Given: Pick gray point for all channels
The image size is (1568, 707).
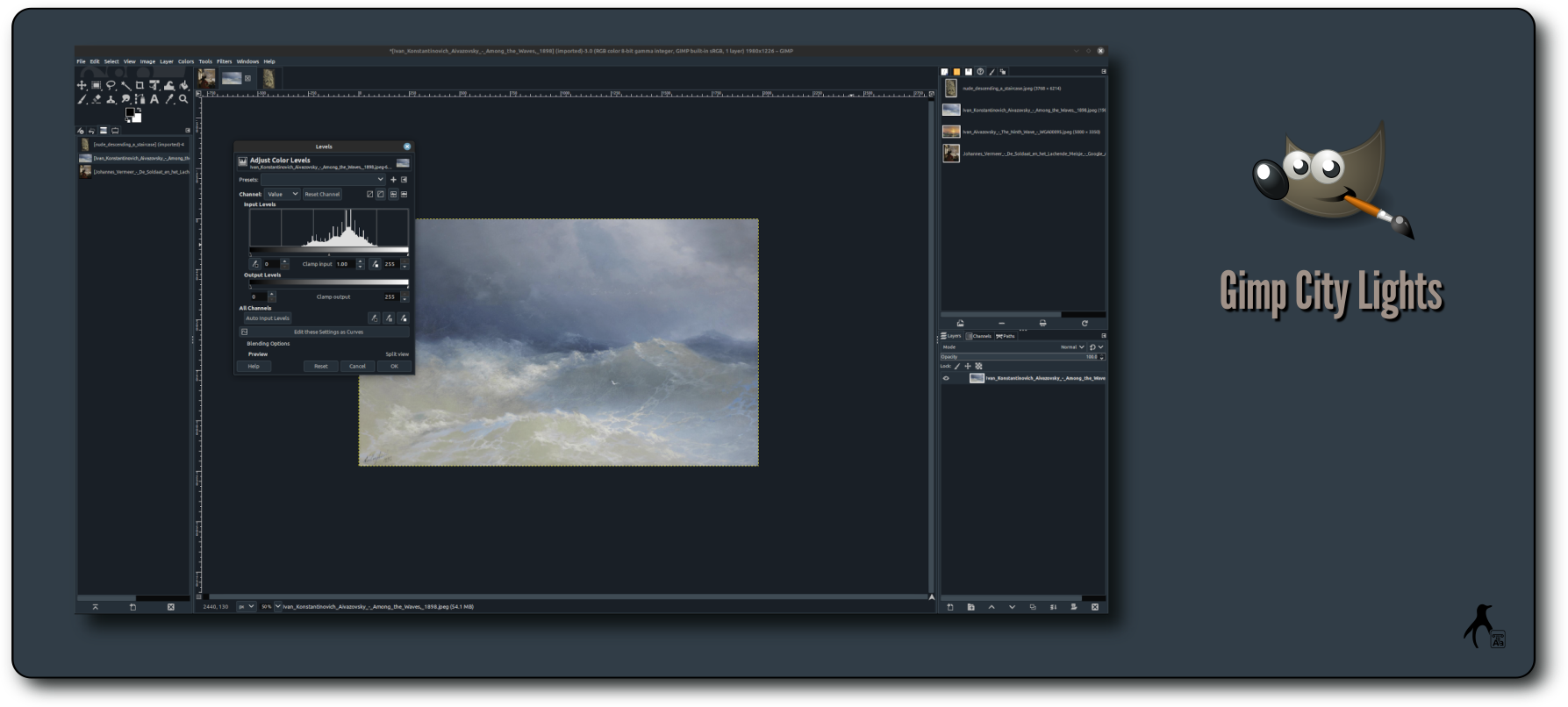Looking at the screenshot, I should (x=389, y=318).
